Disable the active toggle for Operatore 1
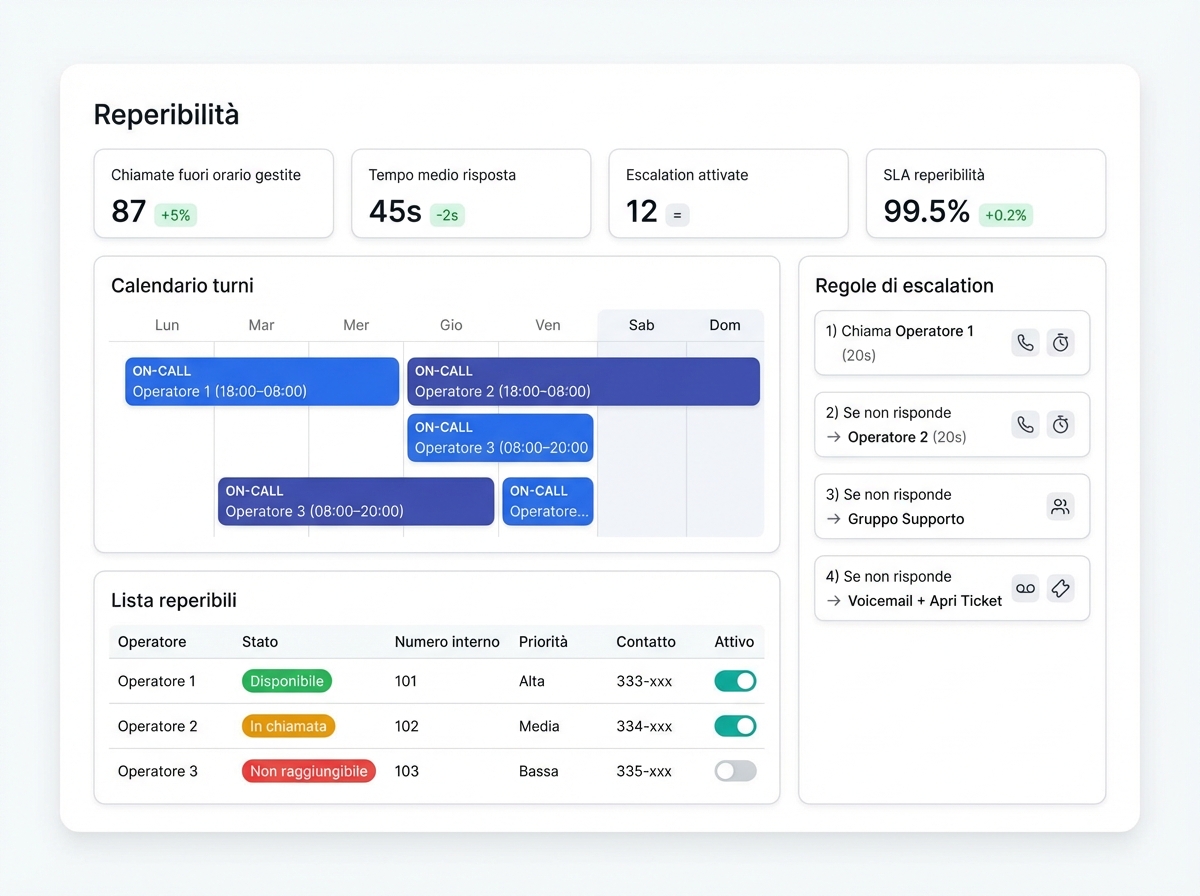 point(735,681)
